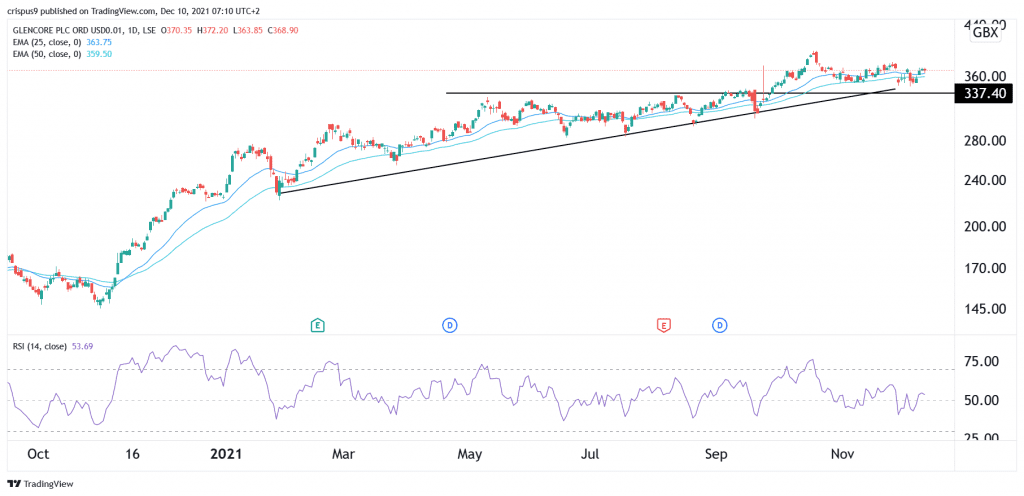The image size is (1024, 496).
Task: Click the May label on time axis
Action: pos(470,454)
